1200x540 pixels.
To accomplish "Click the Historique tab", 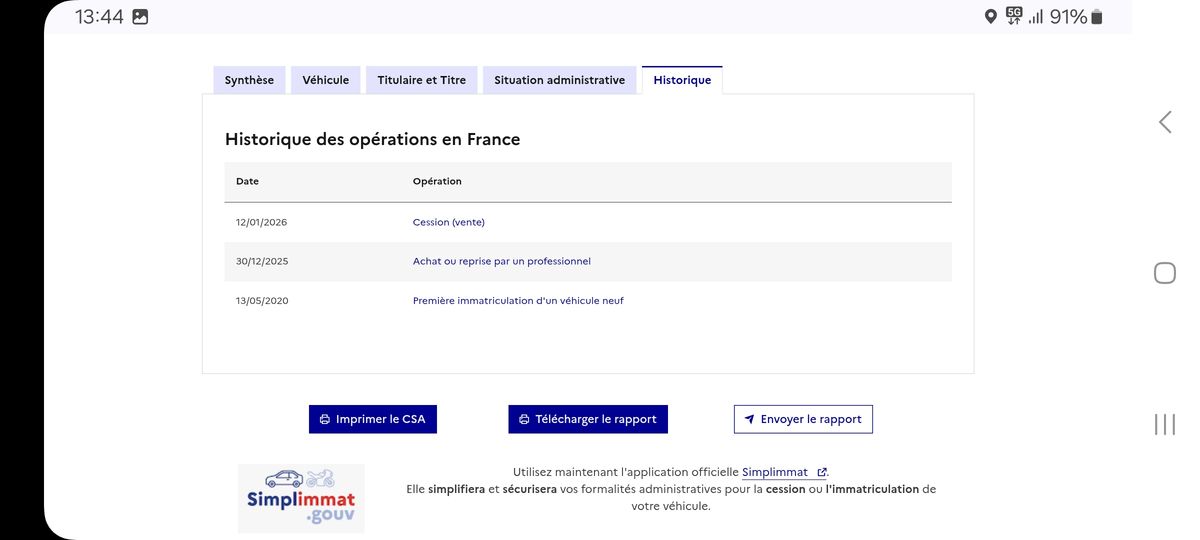I will [x=682, y=80].
